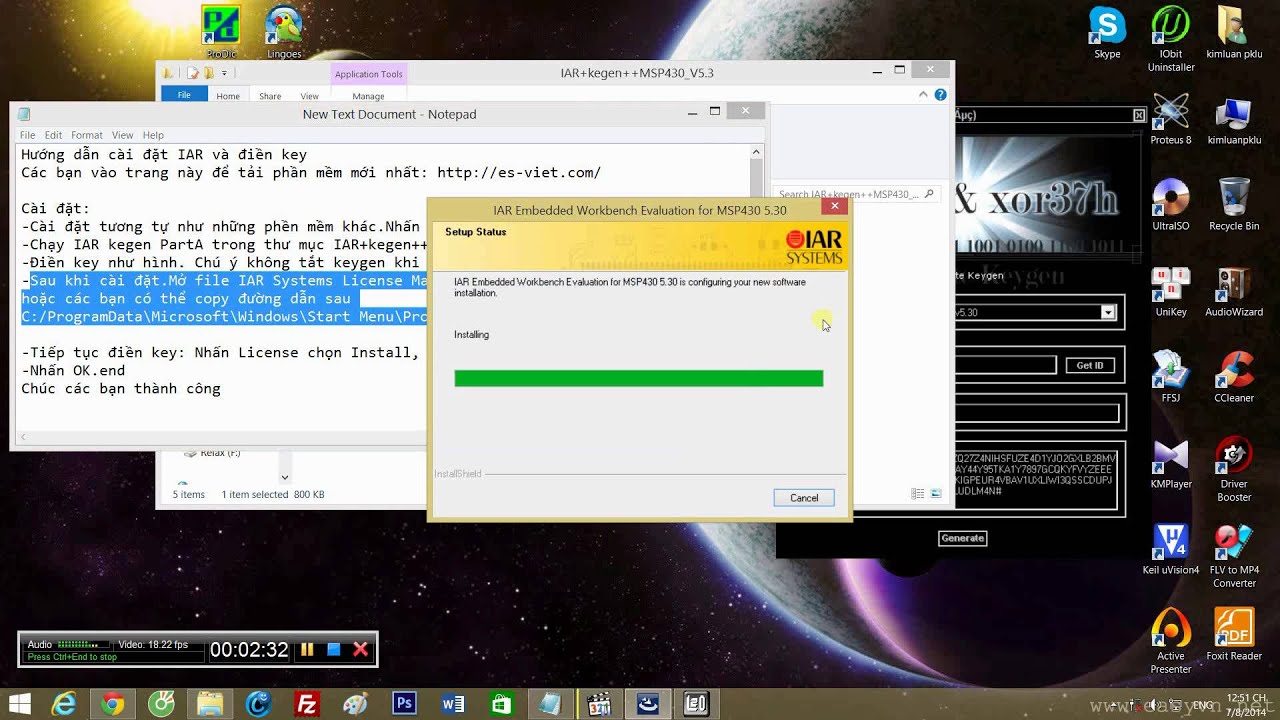Click the es-viet.com URL in Notepad
Screen dimensions: 1280x720
point(519,173)
